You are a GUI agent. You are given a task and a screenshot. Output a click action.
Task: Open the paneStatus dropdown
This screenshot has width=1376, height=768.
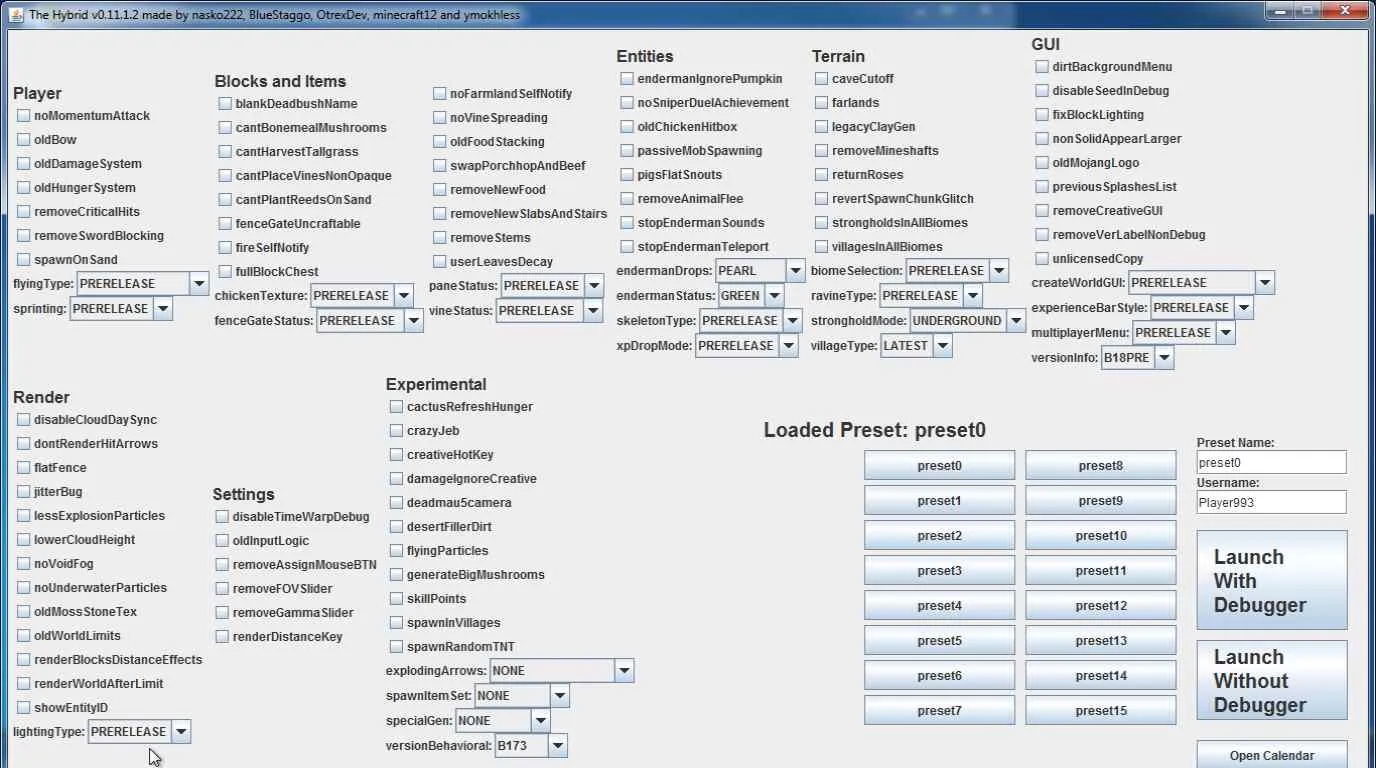coord(552,286)
